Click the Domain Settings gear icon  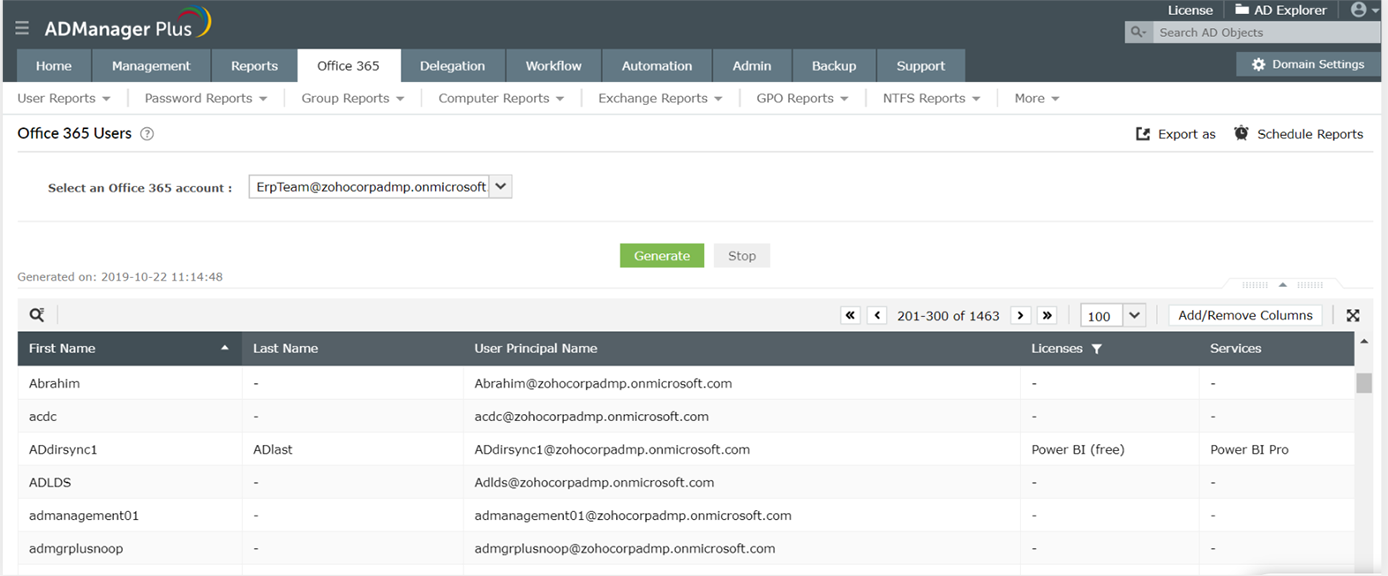coord(1257,63)
